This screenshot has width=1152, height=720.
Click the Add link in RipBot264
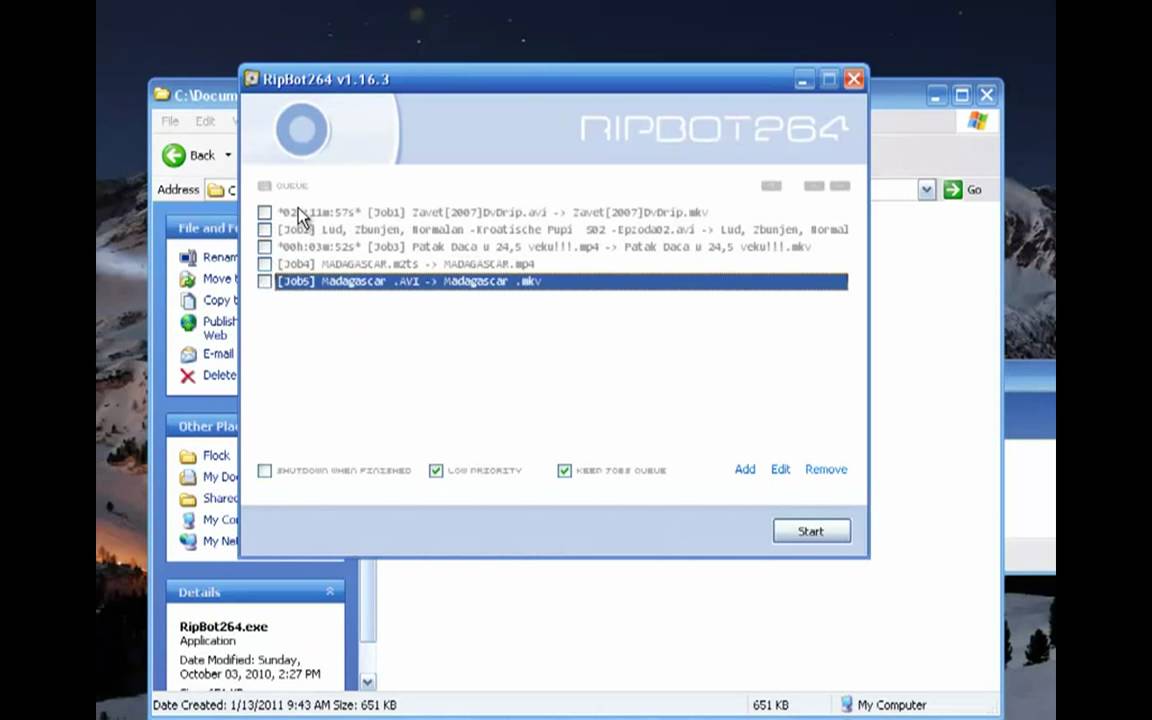pyautogui.click(x=745, y=469)
